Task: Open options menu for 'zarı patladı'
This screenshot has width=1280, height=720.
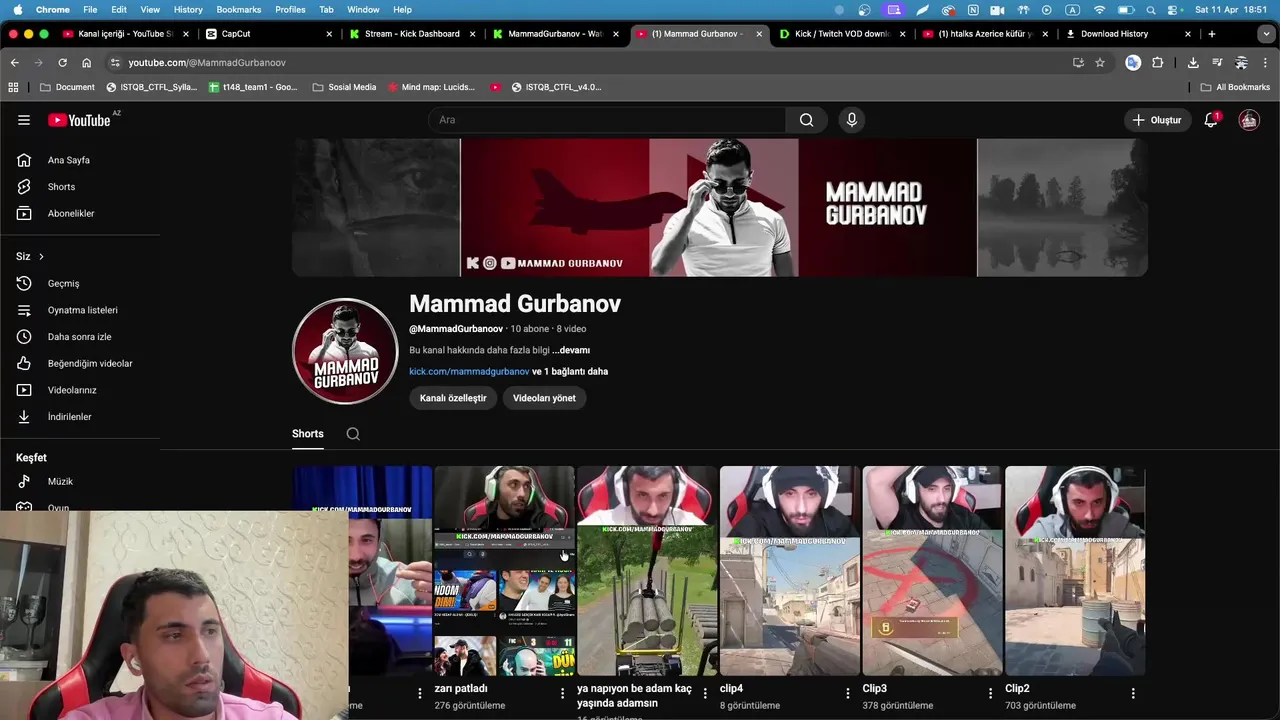Action: tap(563, 693)
